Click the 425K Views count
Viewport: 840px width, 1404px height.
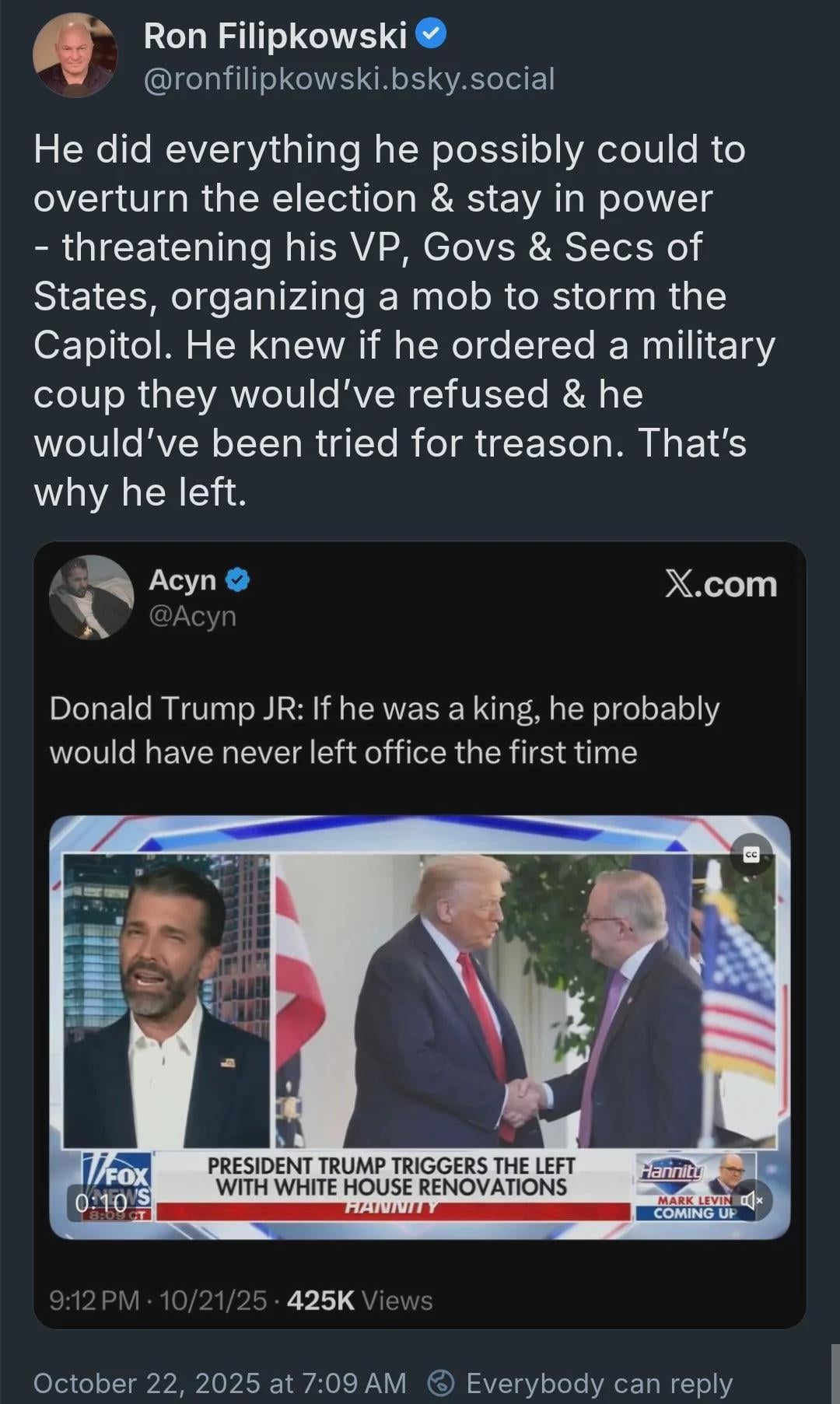pos(359,1301)
